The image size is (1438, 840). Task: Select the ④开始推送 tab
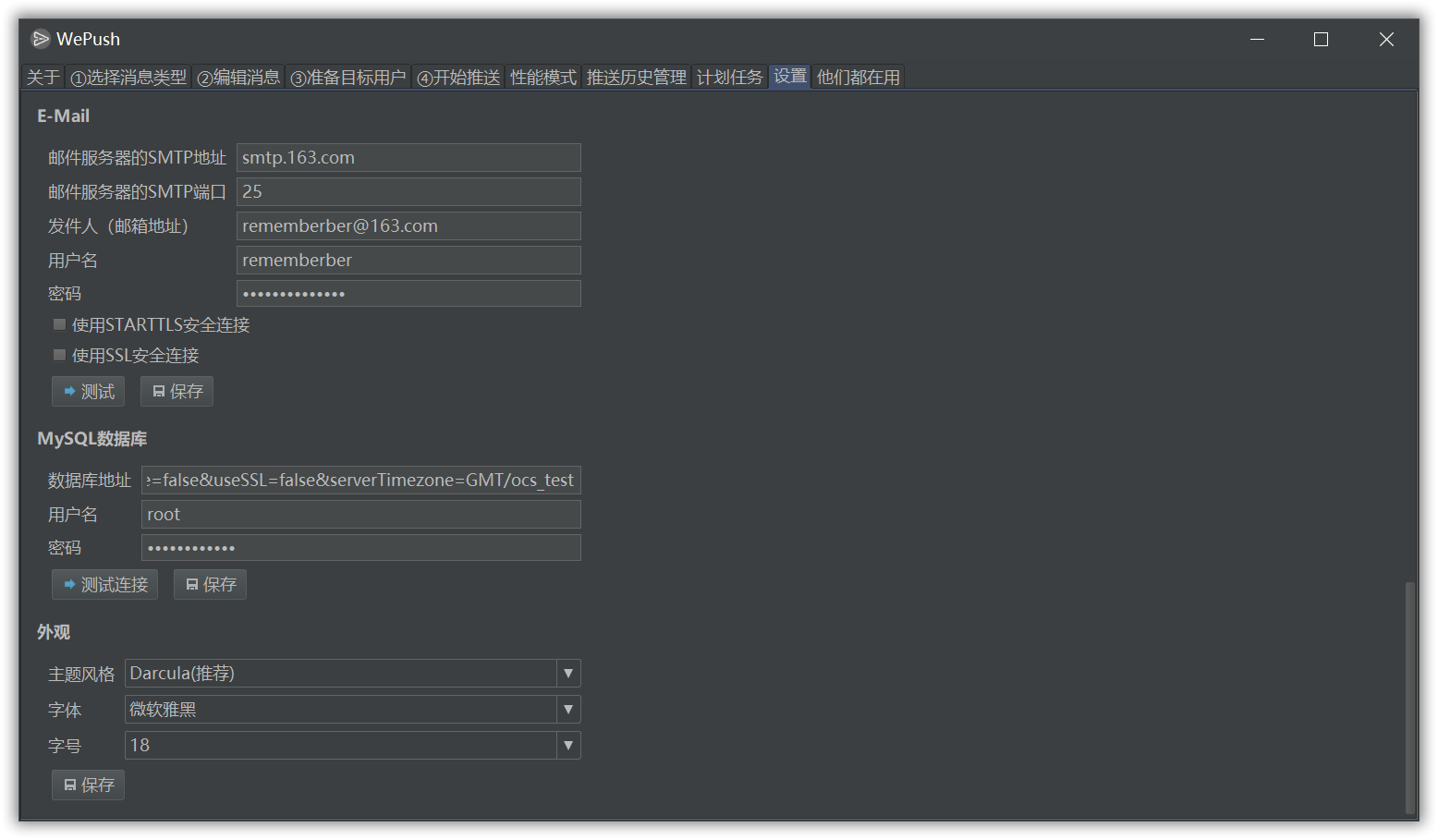[459, 78]
